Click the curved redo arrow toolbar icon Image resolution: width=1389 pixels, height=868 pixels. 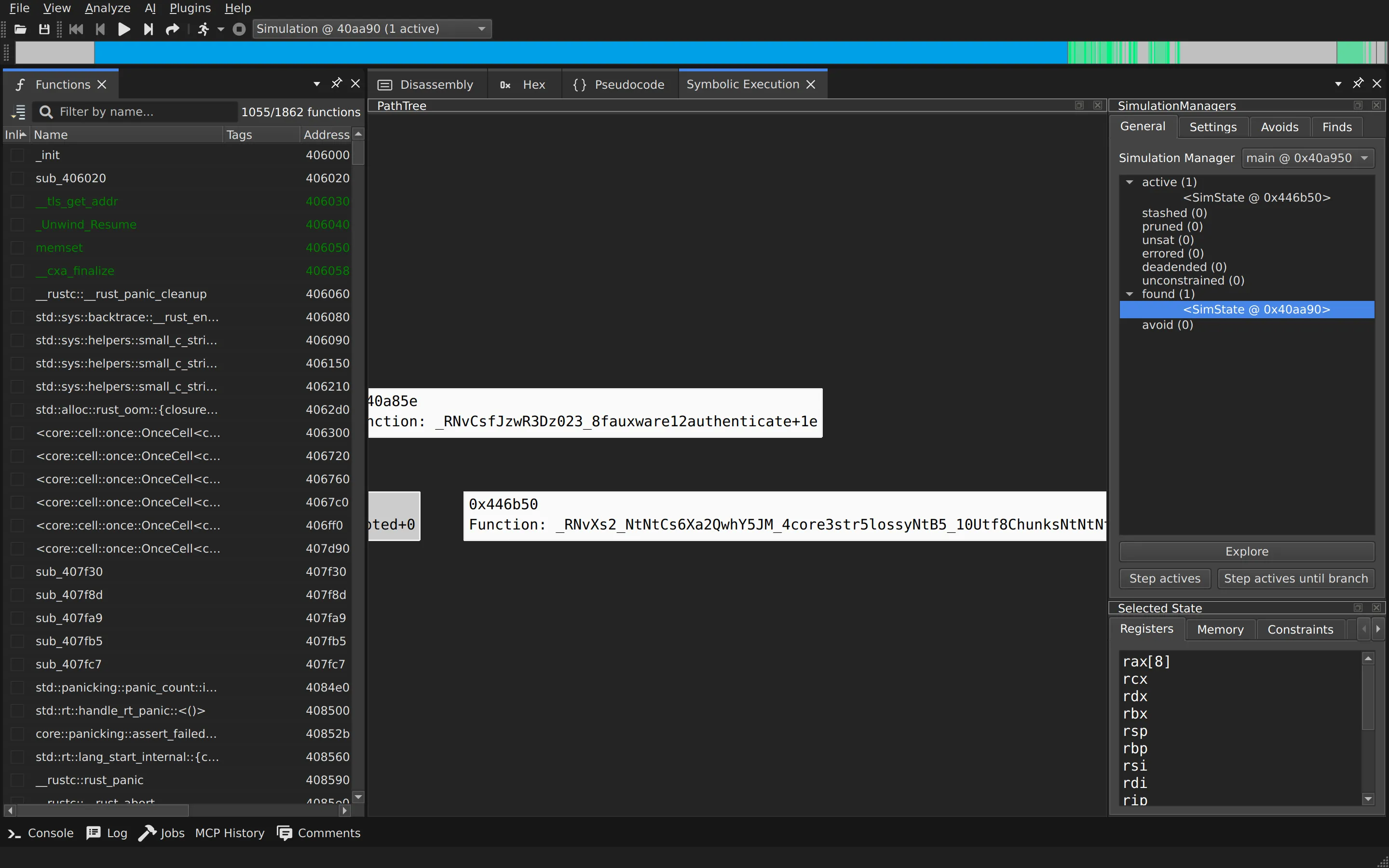point(172,29)
